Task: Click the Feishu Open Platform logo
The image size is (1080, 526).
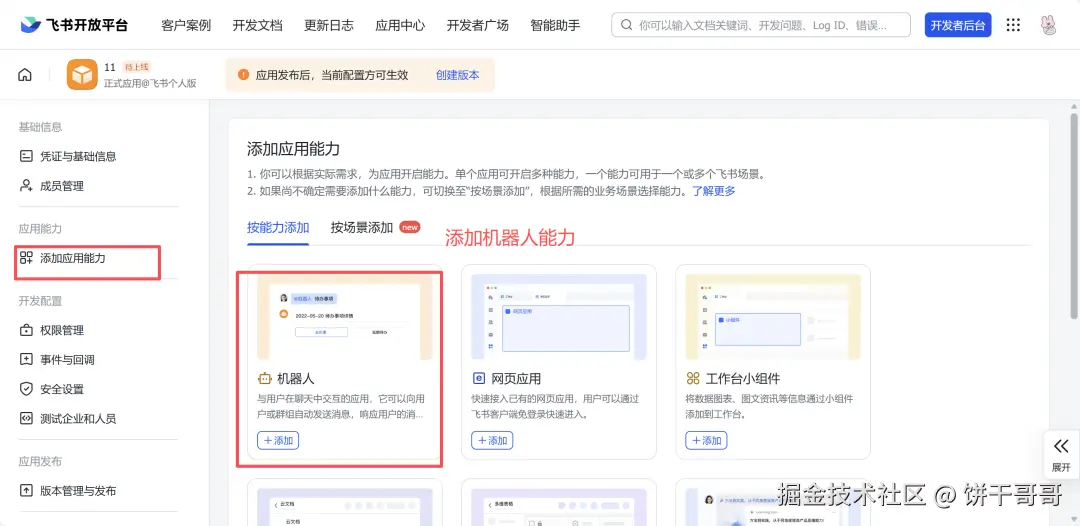Action: tap(74, 25)
